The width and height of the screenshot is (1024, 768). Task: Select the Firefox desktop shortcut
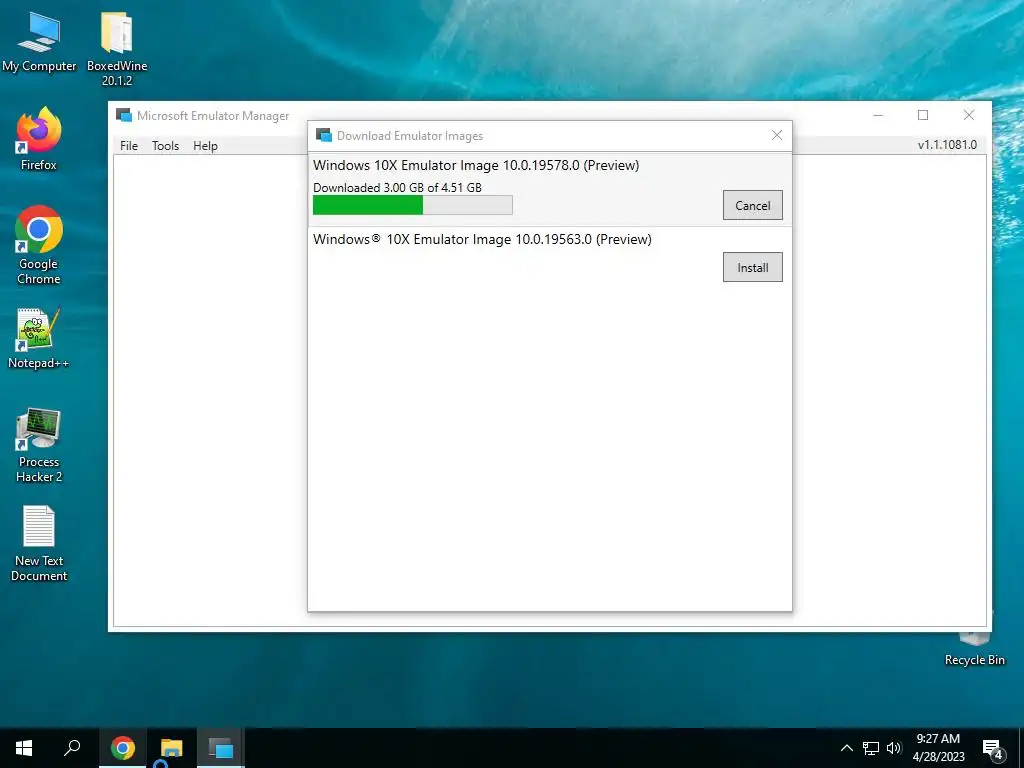[x=39, y=139]
